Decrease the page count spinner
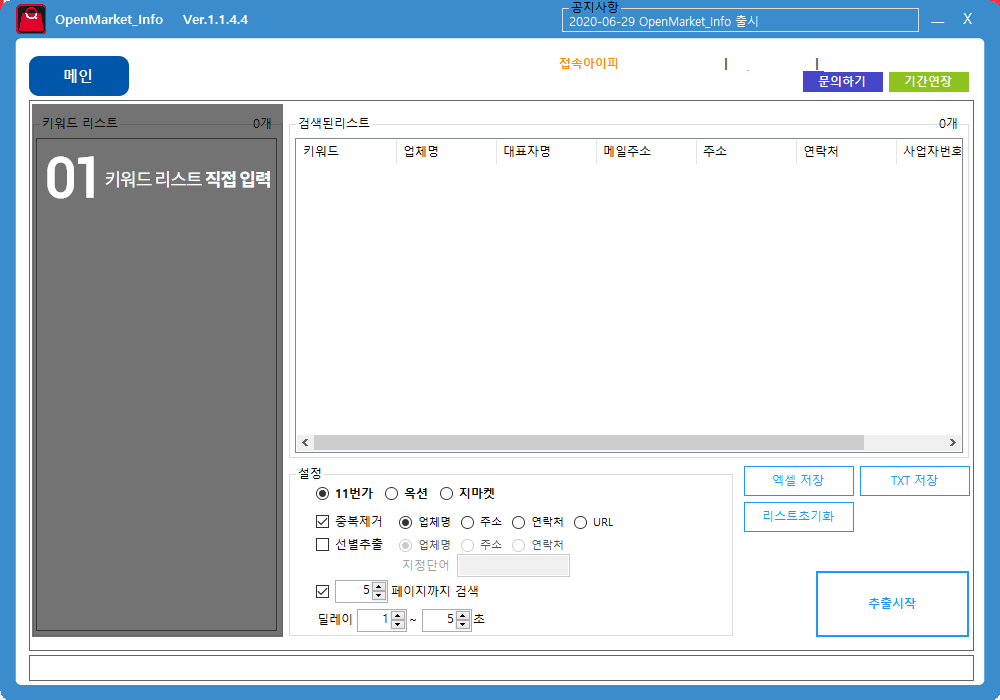The image size is (1000, 700). pyautogui.click(x=379, y=595)
